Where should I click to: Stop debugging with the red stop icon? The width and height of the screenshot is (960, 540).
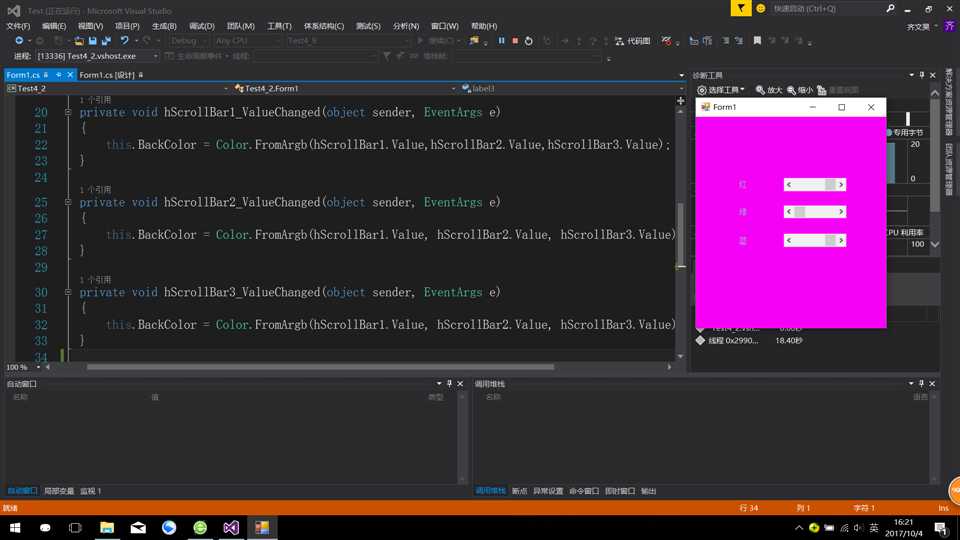click(515, 41)
